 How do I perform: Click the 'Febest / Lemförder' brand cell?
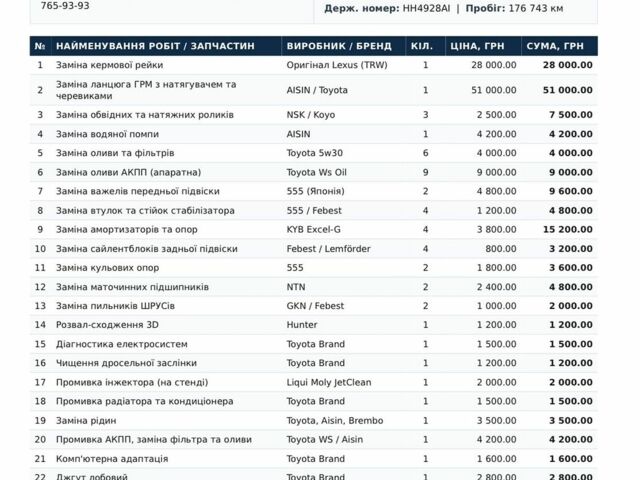(x=328, y=249)
